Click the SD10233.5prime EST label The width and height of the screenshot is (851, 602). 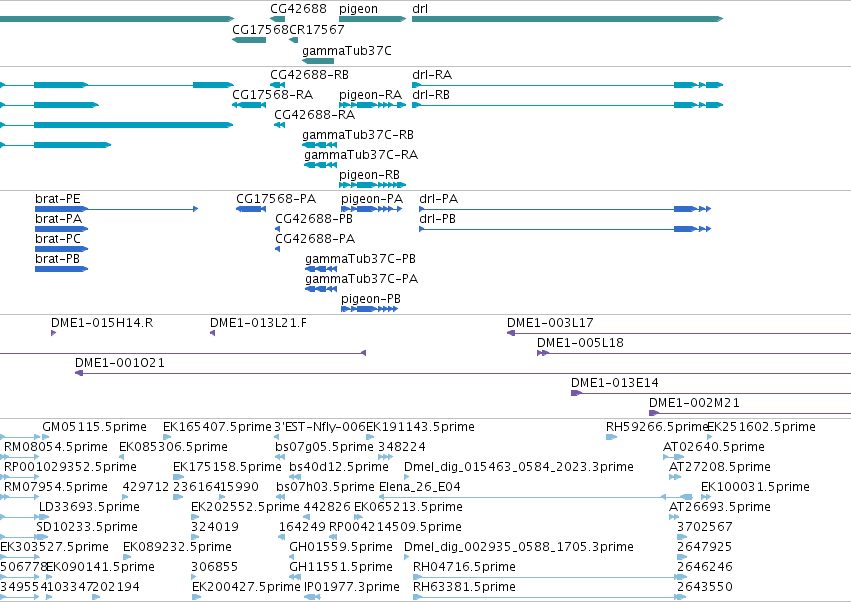pos(87,528)
